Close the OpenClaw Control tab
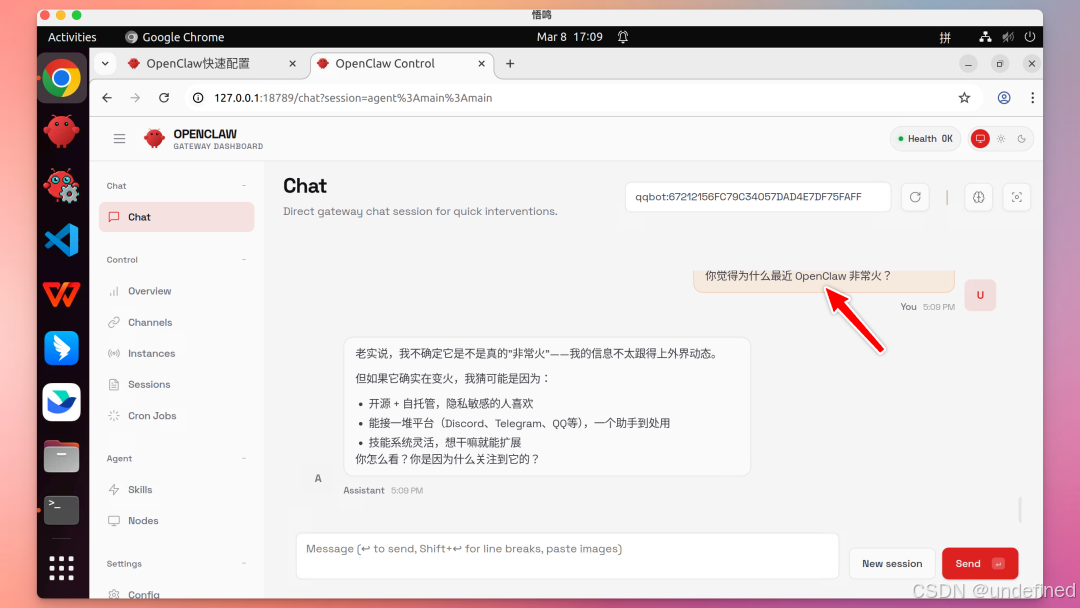The image size is (1080, 608). coord(481,63)
